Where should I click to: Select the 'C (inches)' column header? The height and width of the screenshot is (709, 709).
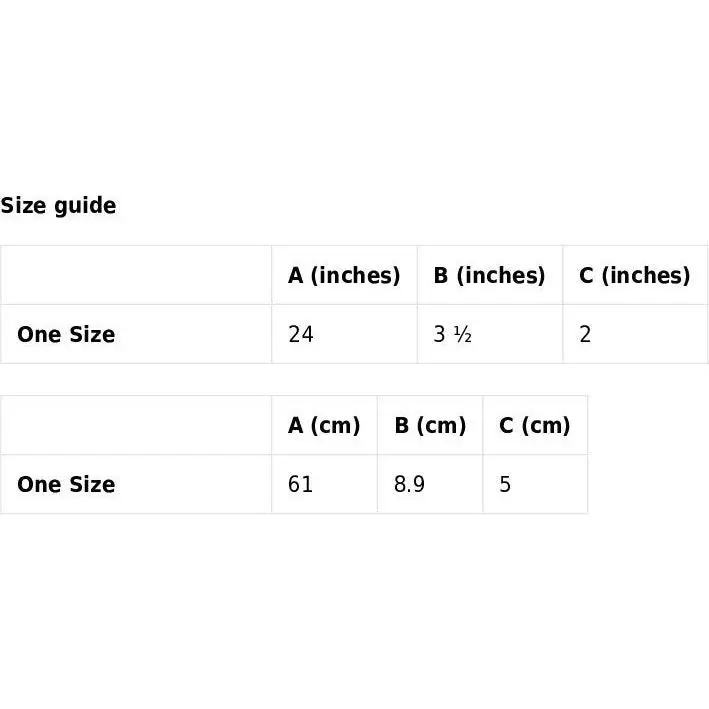[634, 275]
